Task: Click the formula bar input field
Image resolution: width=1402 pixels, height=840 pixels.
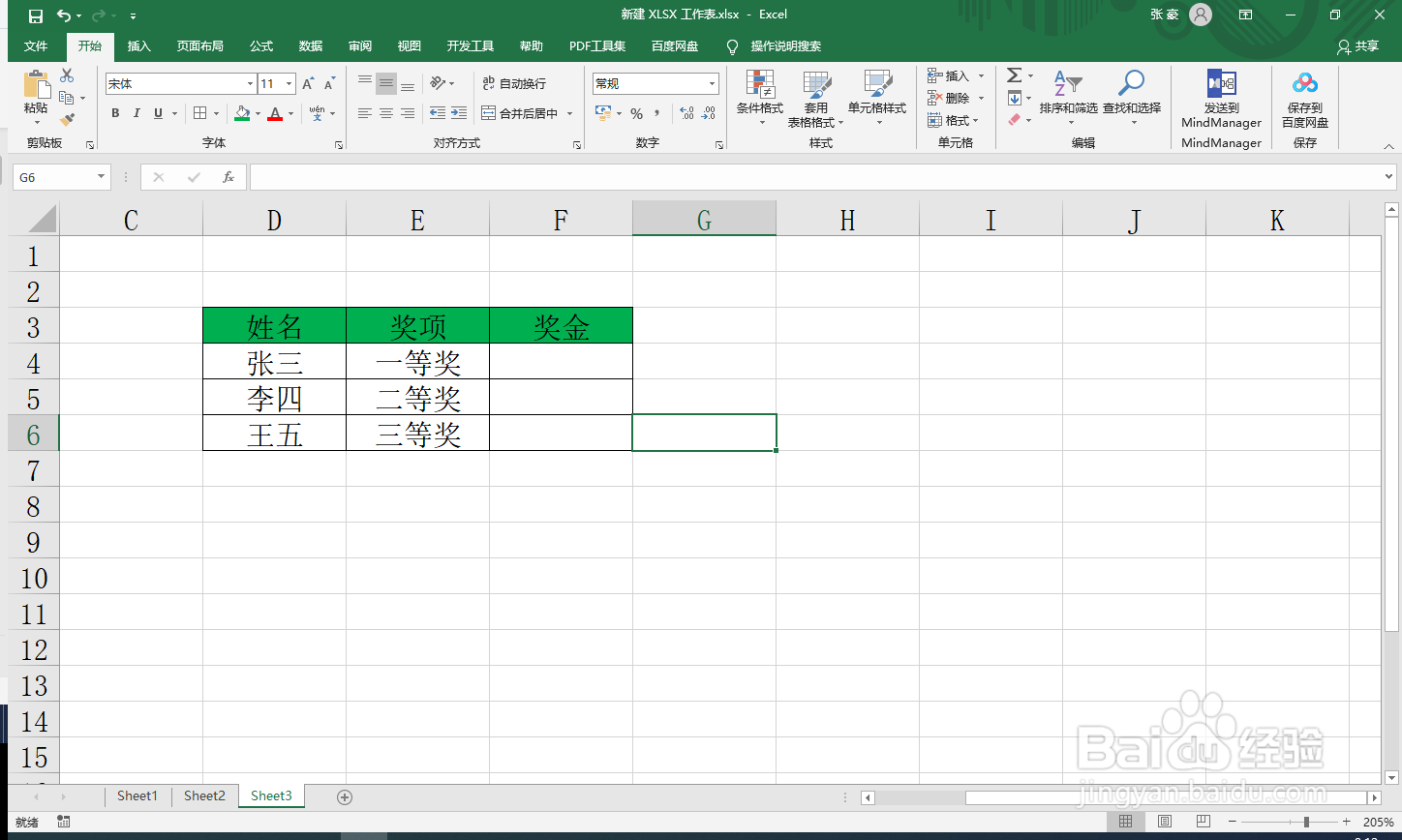Action: click(814, 177)
